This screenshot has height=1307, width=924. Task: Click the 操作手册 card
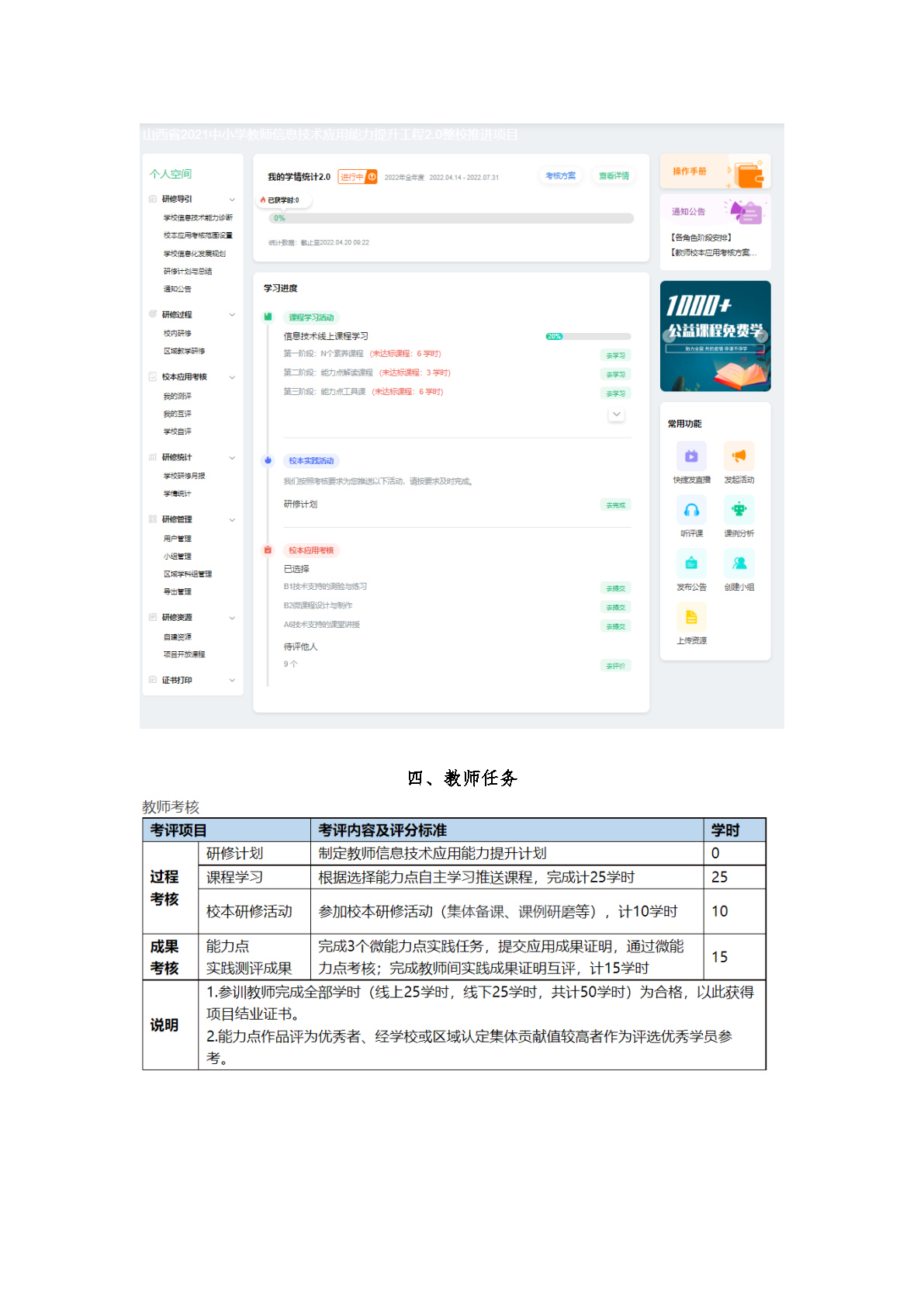(715, 171)
